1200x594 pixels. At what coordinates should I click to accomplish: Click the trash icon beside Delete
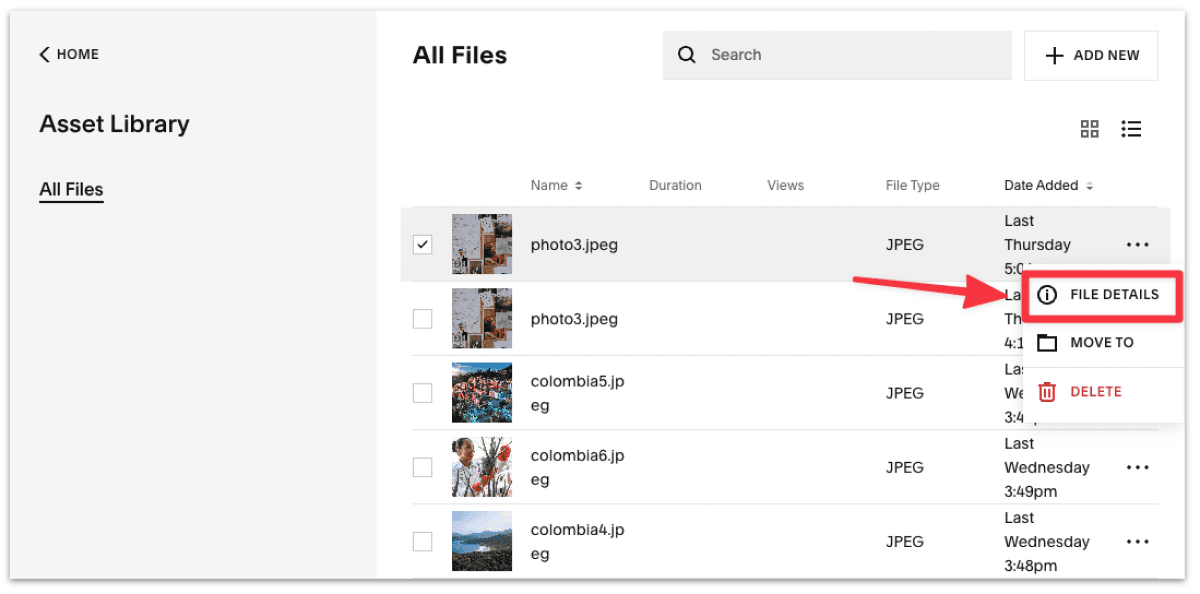[1046, 391]
